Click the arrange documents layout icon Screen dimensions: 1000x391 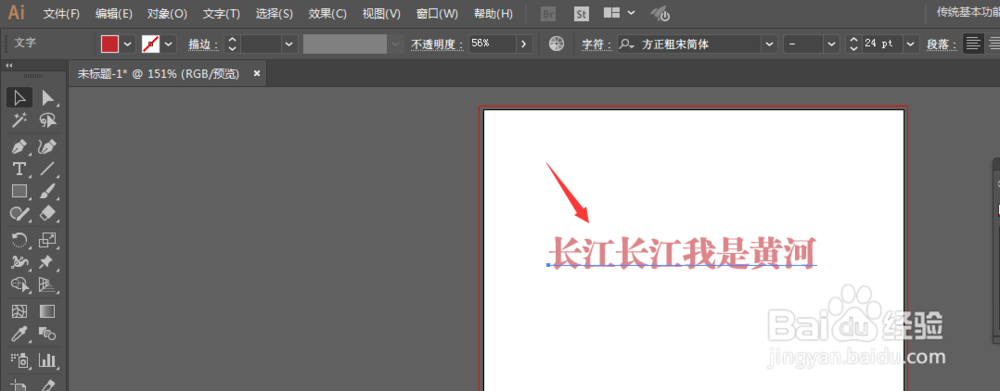tap(612, 13)
